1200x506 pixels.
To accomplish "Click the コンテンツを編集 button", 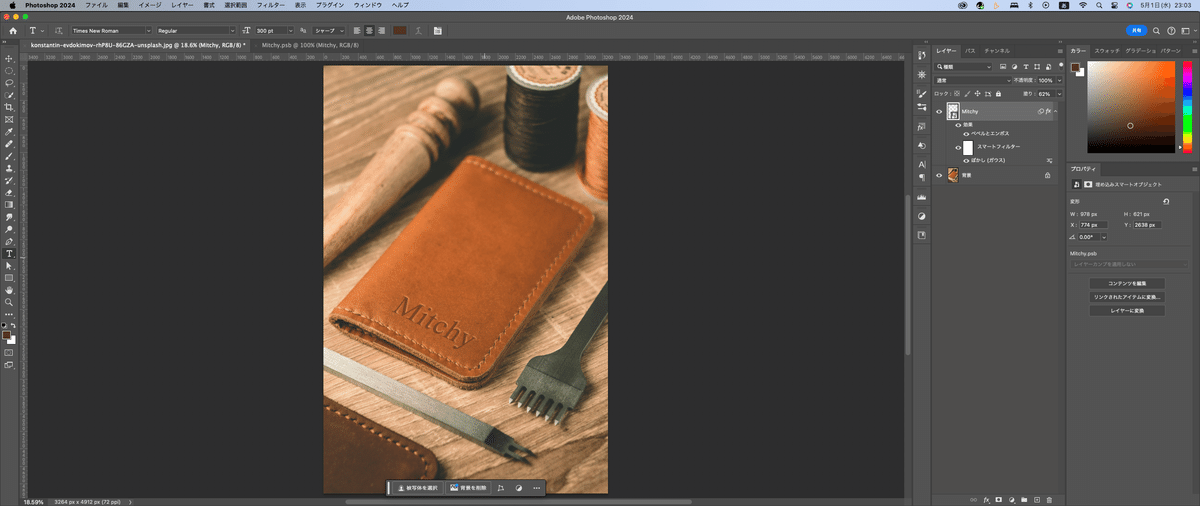I will (x=1127, y=283).
